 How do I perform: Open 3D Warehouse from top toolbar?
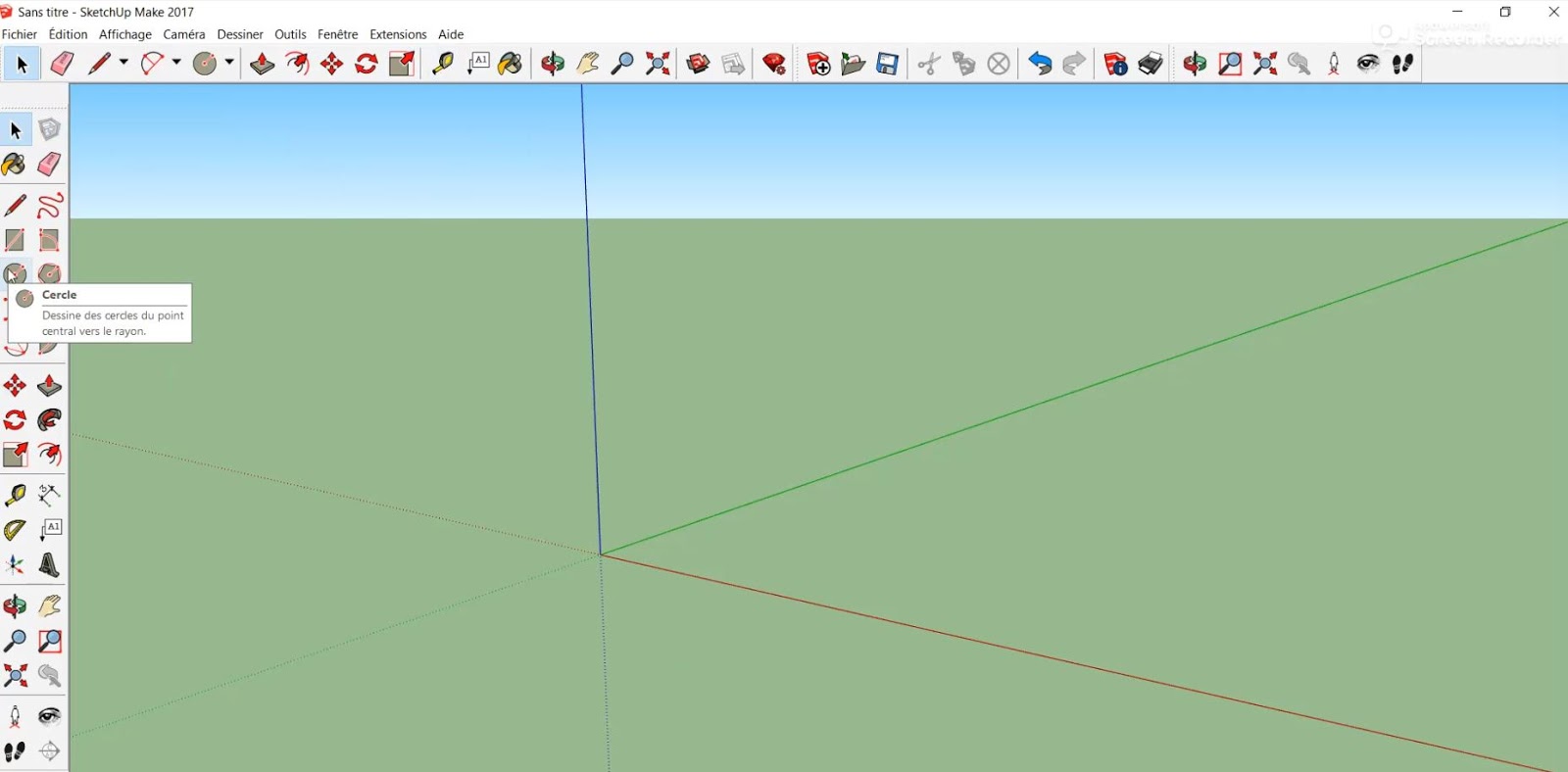(698, 64)
